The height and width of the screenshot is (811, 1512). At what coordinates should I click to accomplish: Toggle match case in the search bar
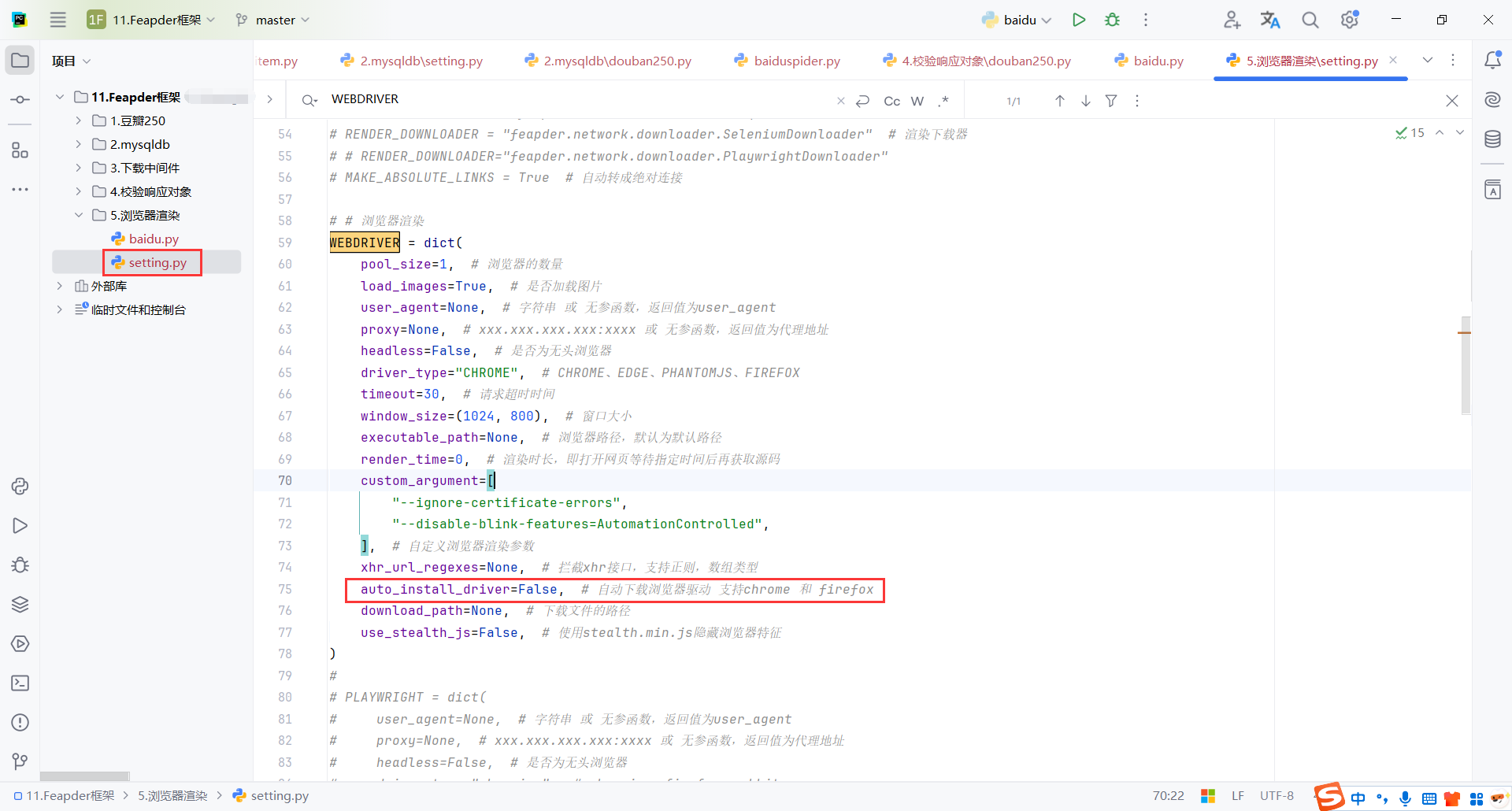pyautogui.click(x=891, y=101)
